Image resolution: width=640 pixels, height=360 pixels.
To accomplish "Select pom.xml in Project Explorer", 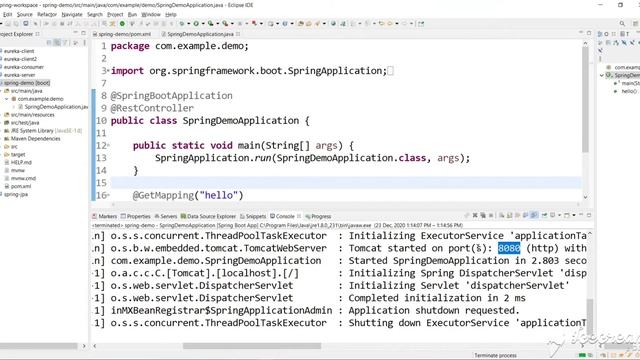I will click(x=20, y=186).
